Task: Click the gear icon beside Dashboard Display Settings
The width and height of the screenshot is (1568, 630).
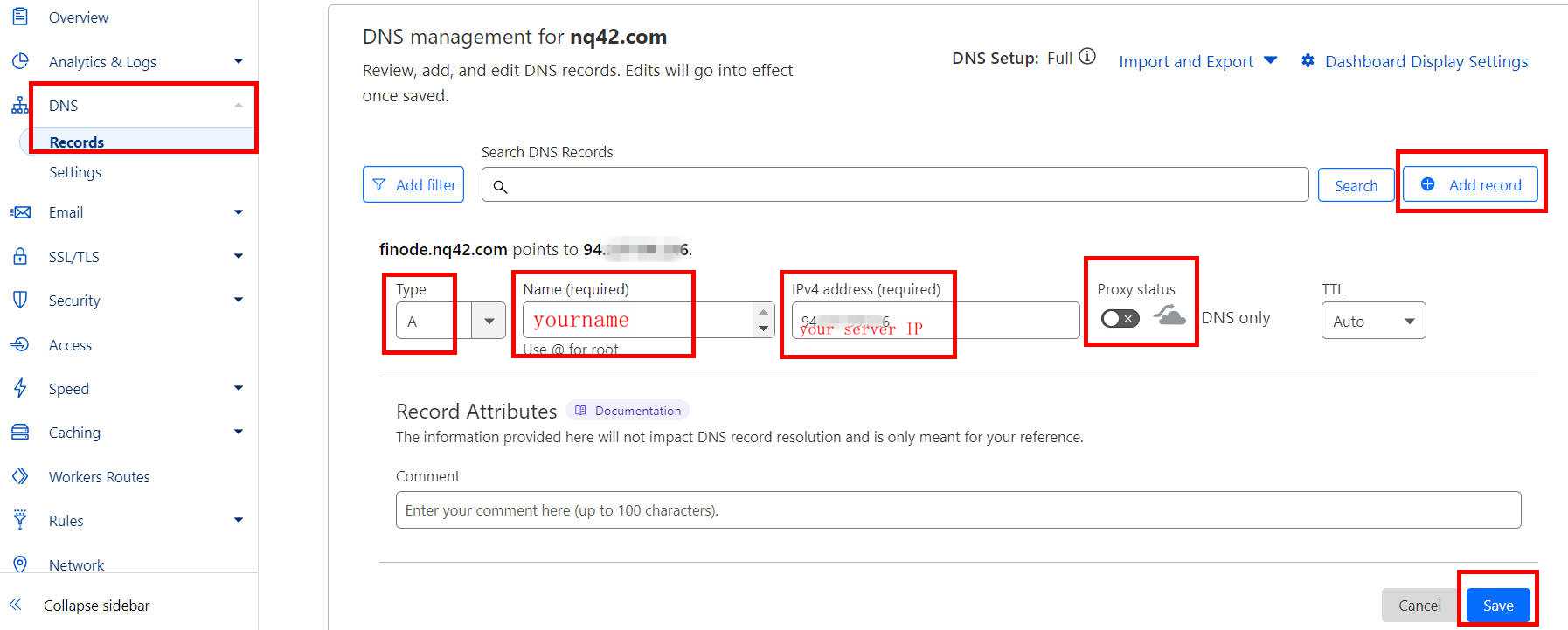Action: coord(1308,60)
